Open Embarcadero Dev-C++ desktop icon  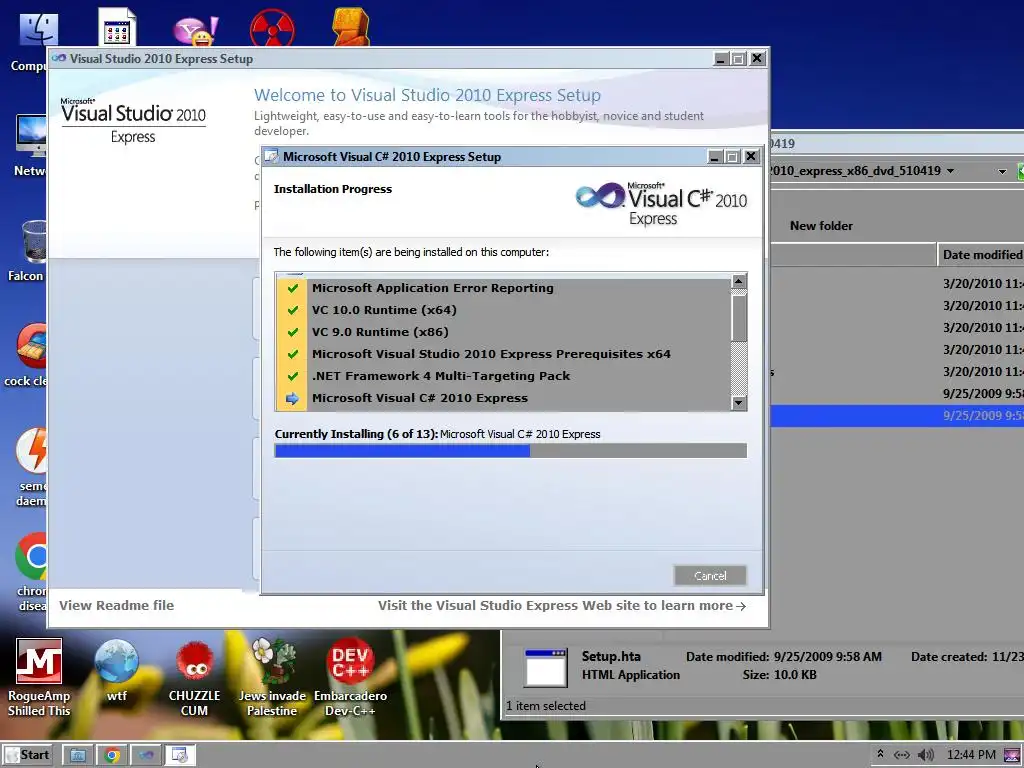click(x=350, y=677)
